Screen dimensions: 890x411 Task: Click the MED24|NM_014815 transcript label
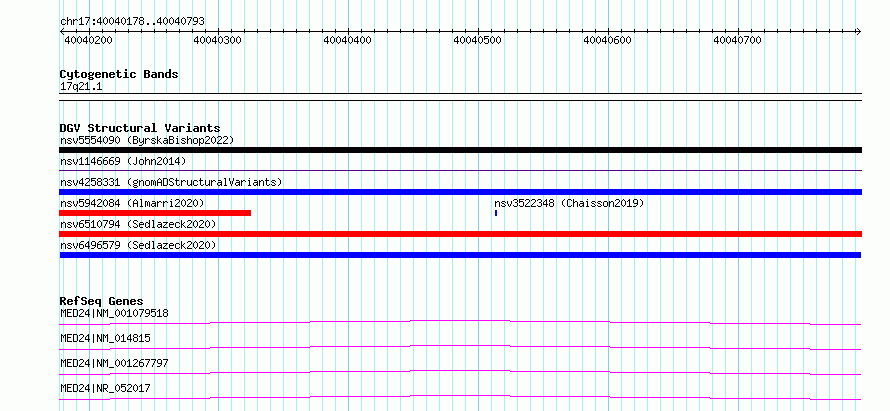105,338
